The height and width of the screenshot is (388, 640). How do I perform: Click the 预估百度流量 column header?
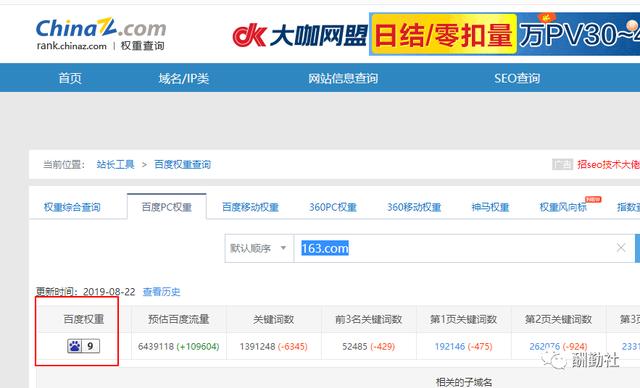(x=178, y=319)
